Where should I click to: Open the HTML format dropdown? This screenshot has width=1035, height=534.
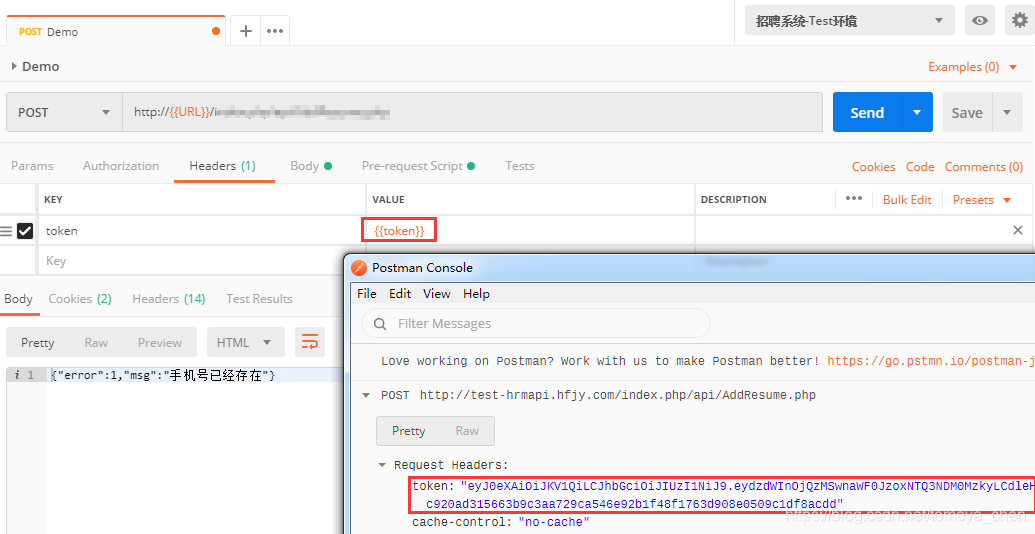[x=245, y=342]
